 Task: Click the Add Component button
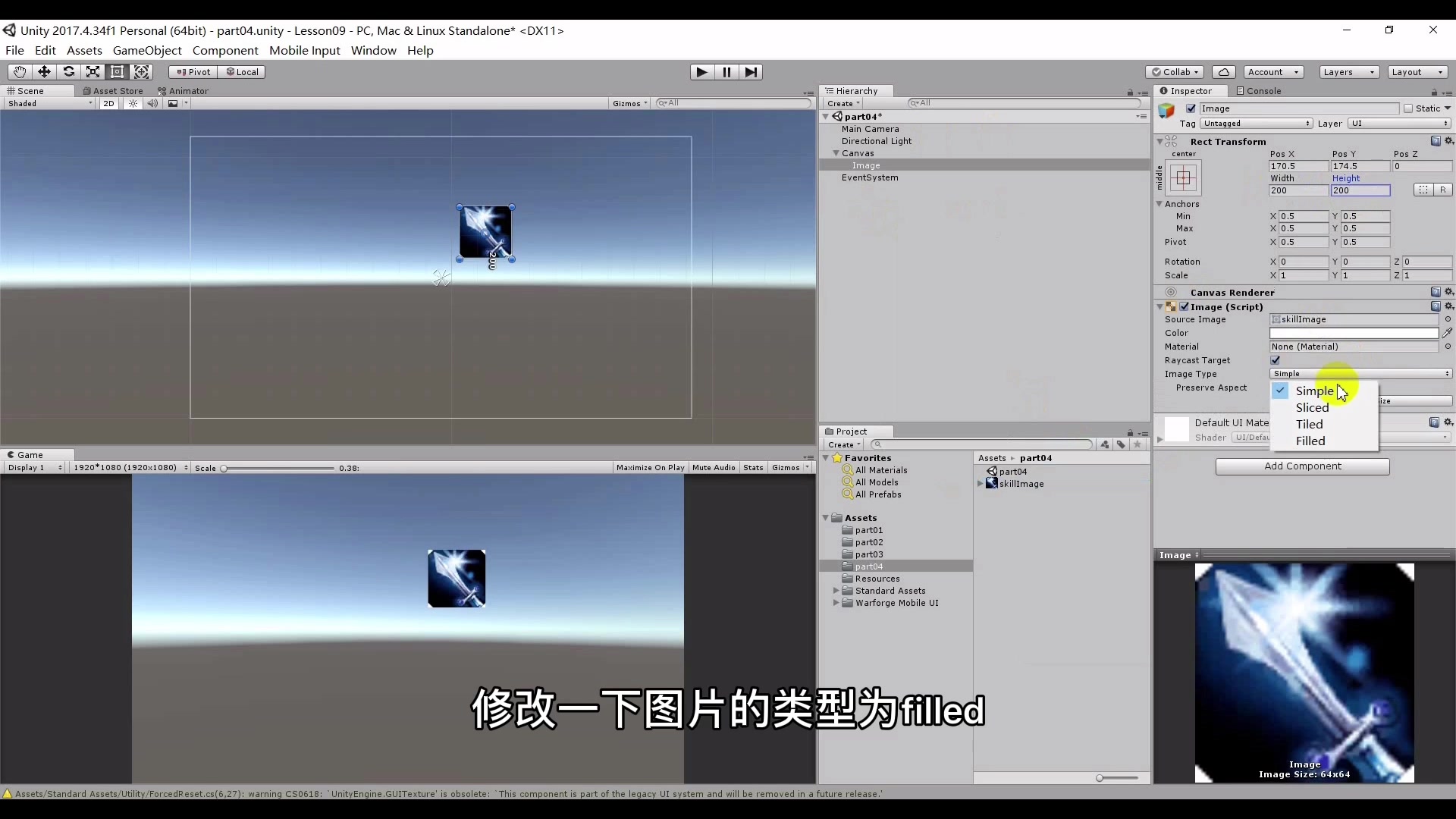(x=1303, y=466)
